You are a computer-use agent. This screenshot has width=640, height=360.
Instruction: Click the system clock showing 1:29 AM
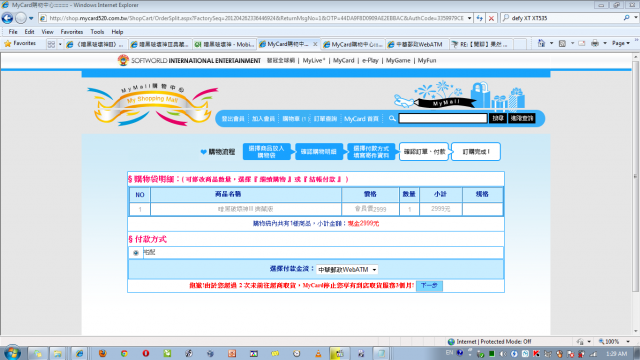coord(616,354)
